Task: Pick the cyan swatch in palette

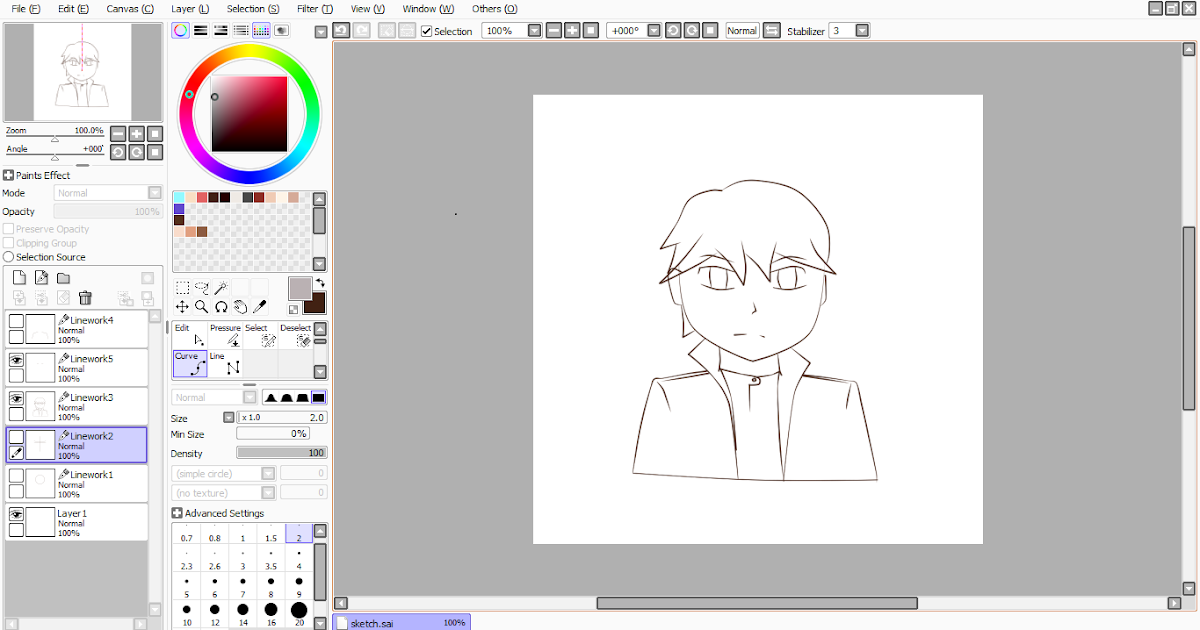Action: pos(179,197)
